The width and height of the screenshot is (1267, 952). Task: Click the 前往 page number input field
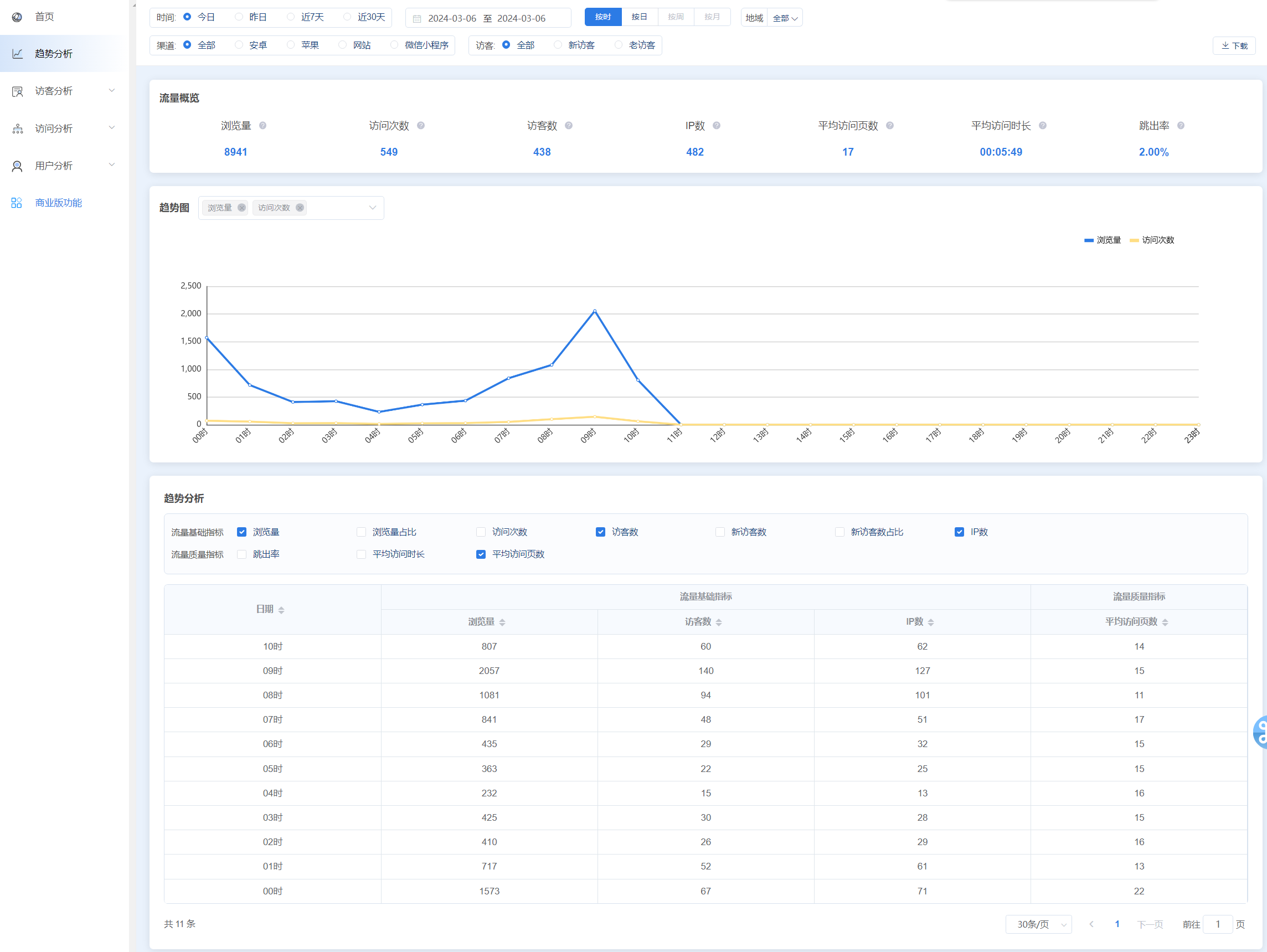pyautogui.click(x=1217, y=924)
